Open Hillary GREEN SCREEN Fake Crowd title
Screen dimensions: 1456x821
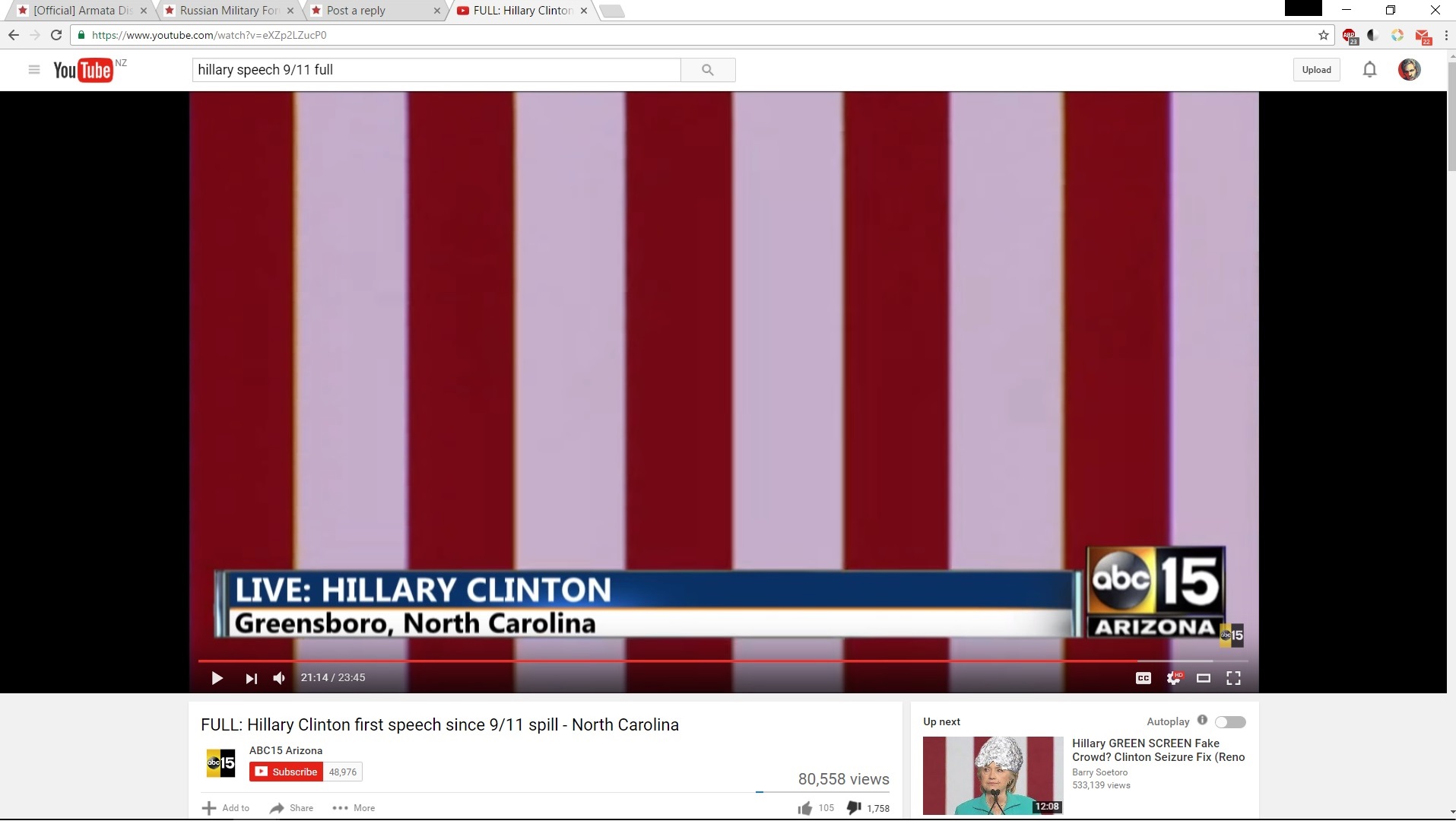(x=1158, y=750)
